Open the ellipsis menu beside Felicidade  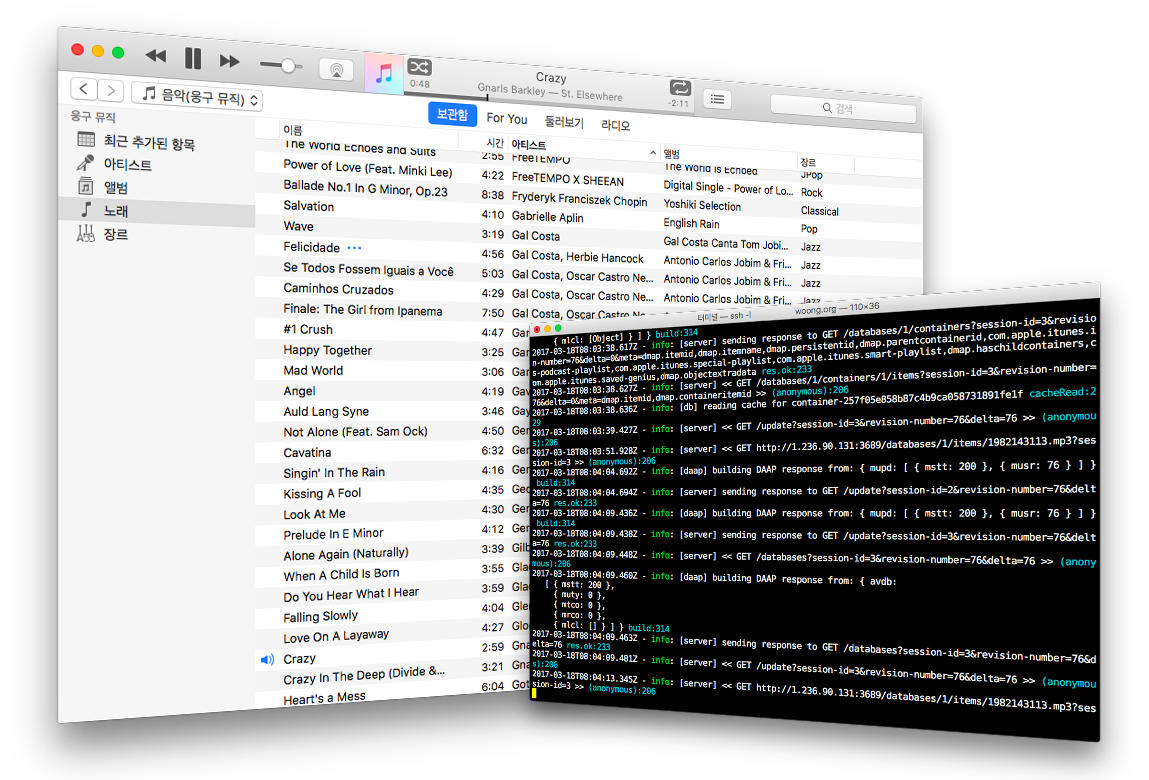click(x=355, y=248)
